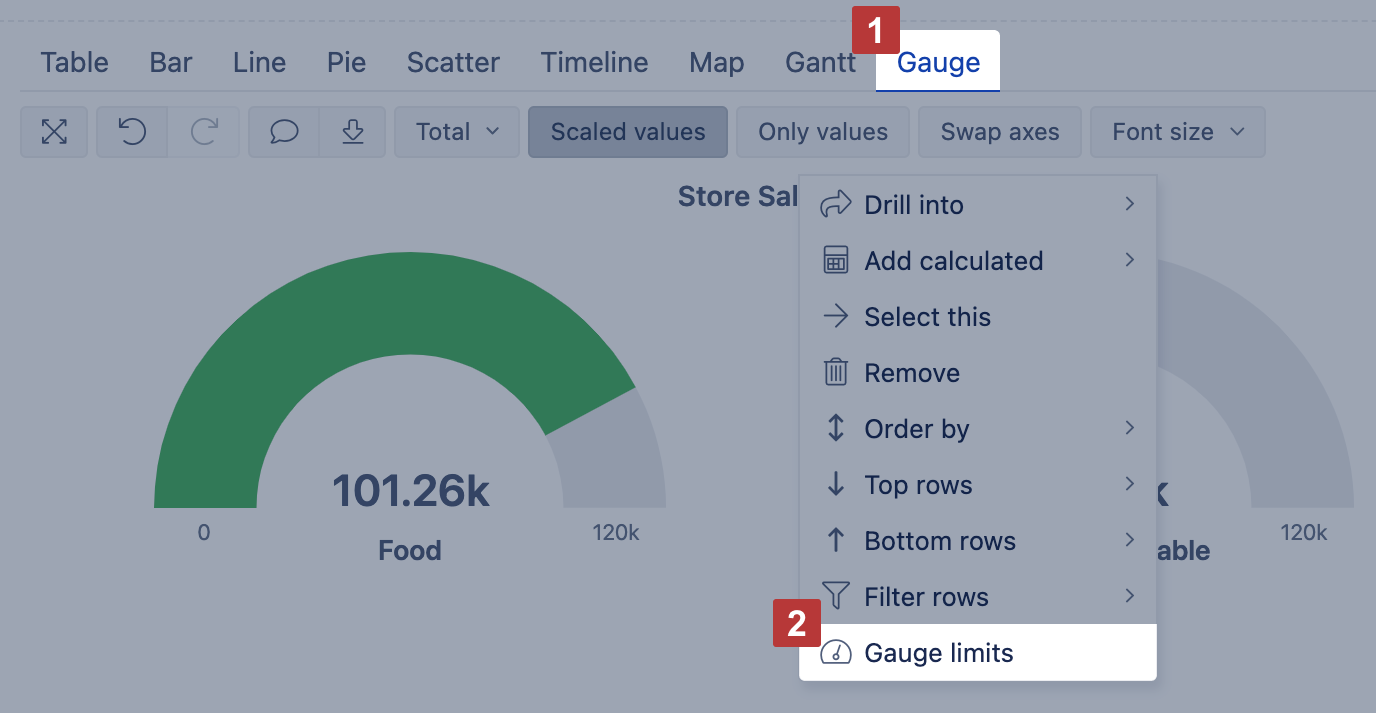The height and width of the screenshot is (713, 1376).
Task: Open the Total dropdown
Action: click(457, 132)
